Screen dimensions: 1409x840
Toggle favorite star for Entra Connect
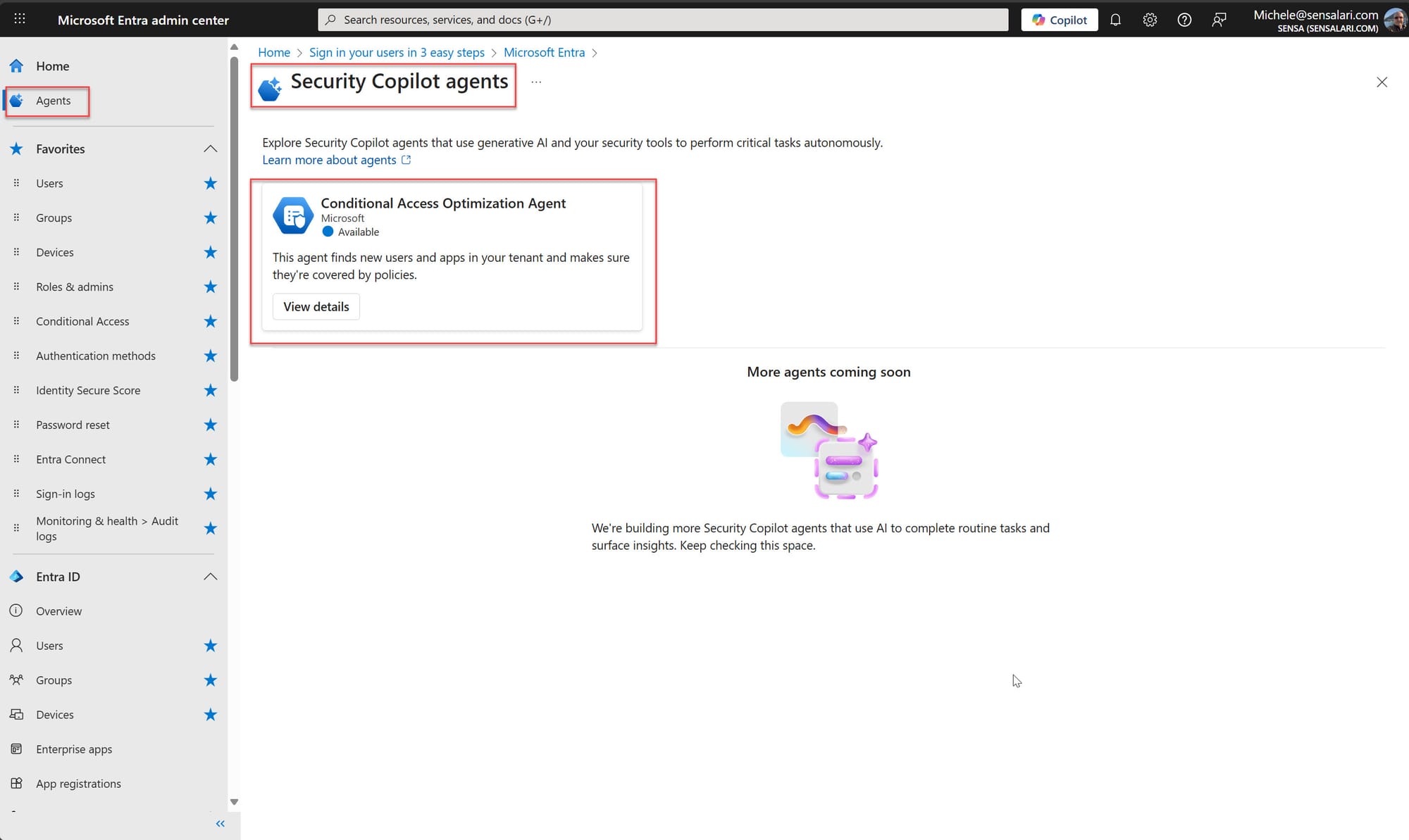(210, 460)
